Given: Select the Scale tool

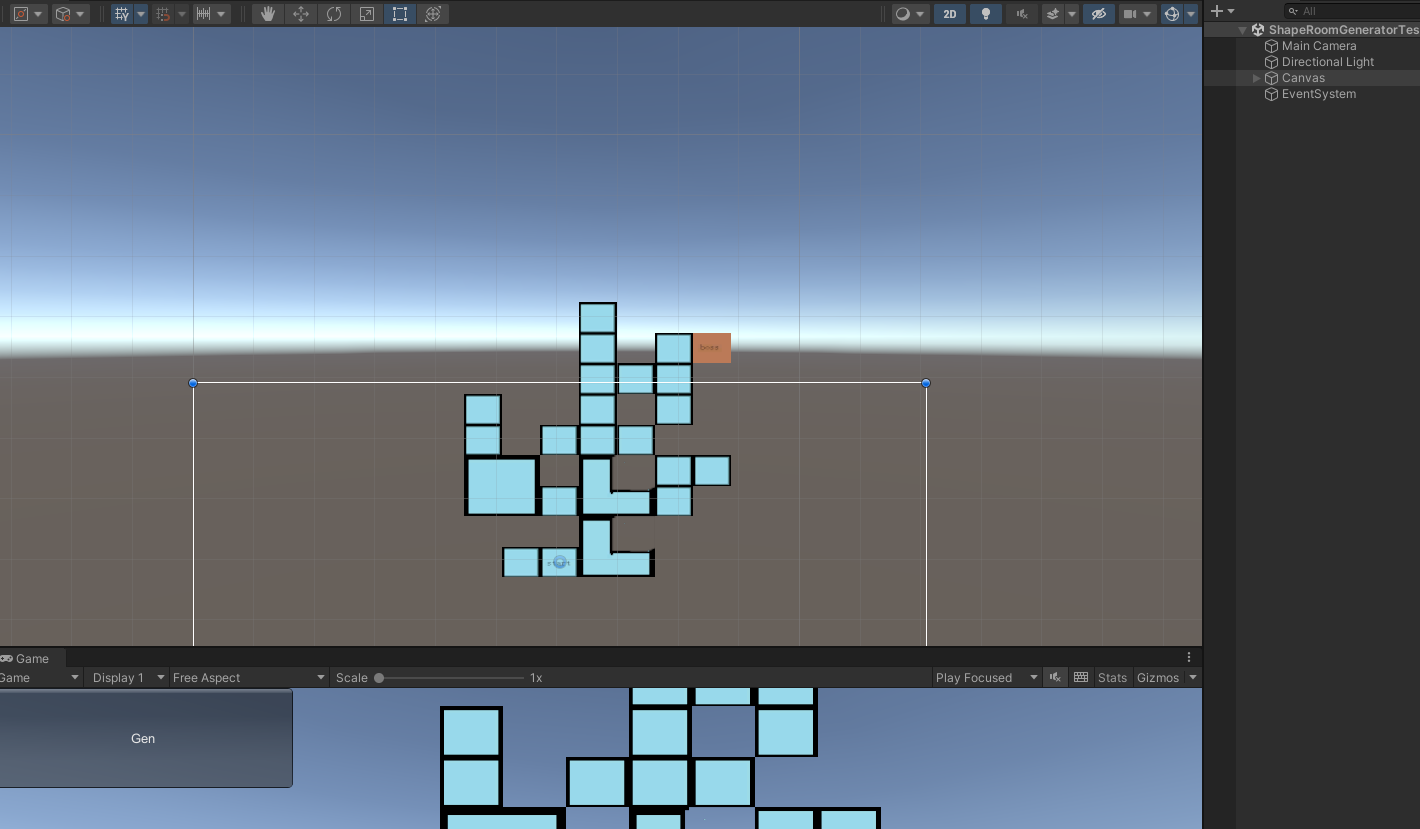Looking at the screenshot, I should point(366,13).
